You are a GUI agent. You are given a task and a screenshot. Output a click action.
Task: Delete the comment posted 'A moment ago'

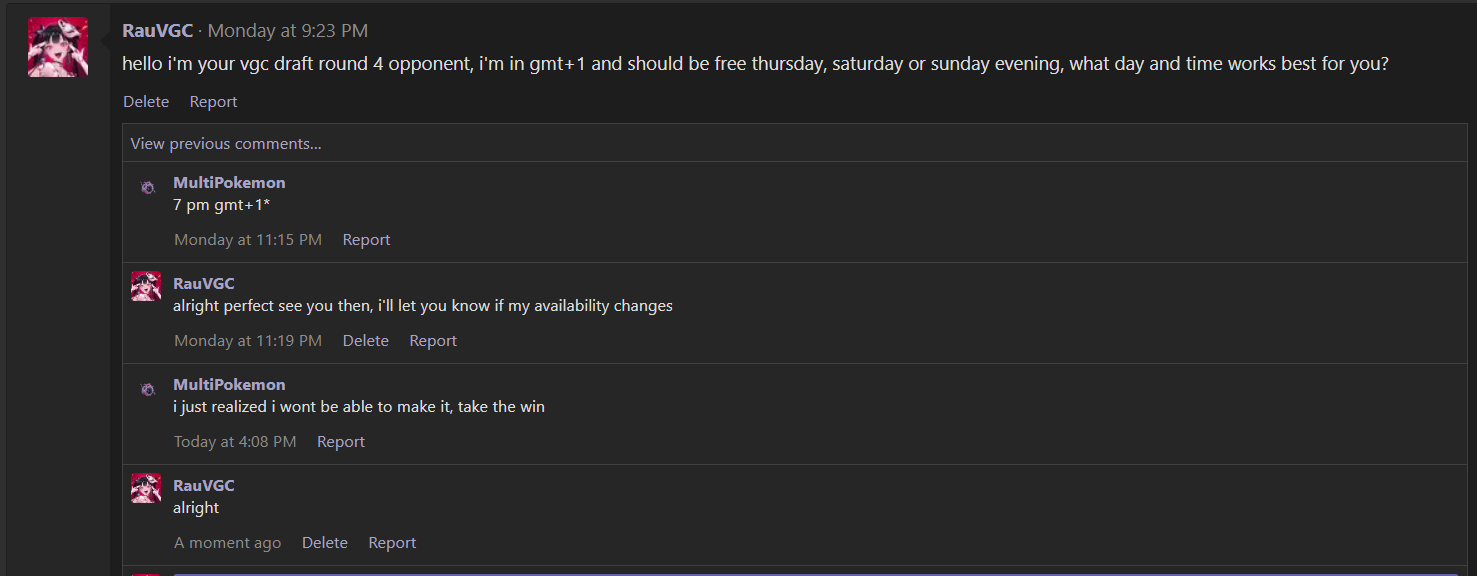(x=325, y=543)
